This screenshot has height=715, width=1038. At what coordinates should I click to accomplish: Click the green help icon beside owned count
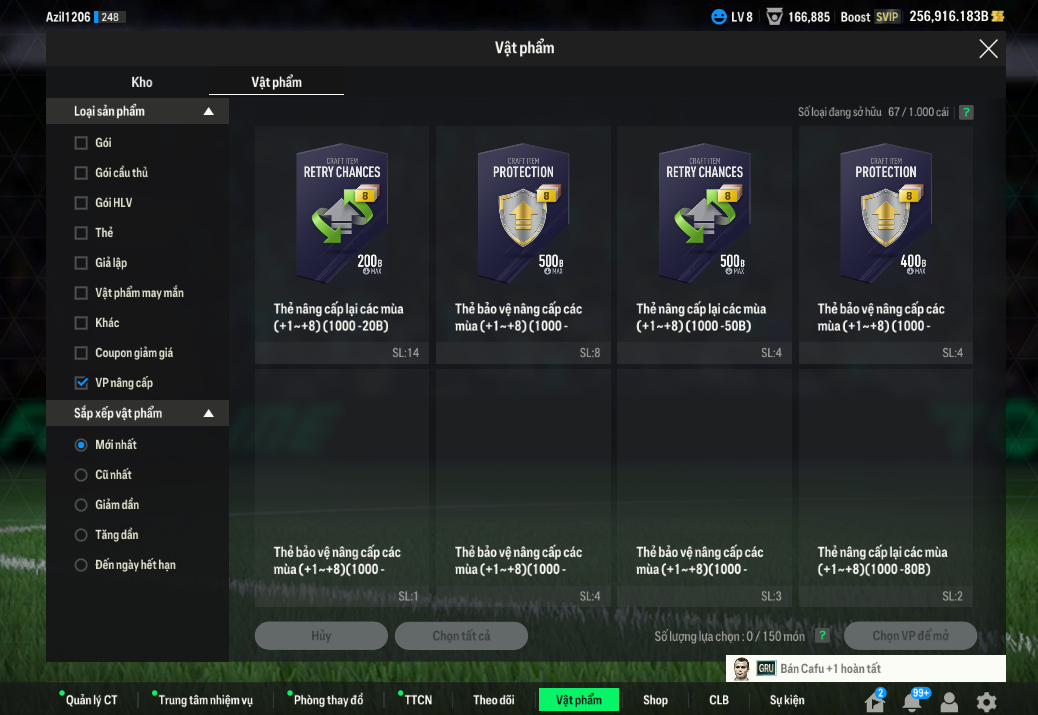pos(966,113)
